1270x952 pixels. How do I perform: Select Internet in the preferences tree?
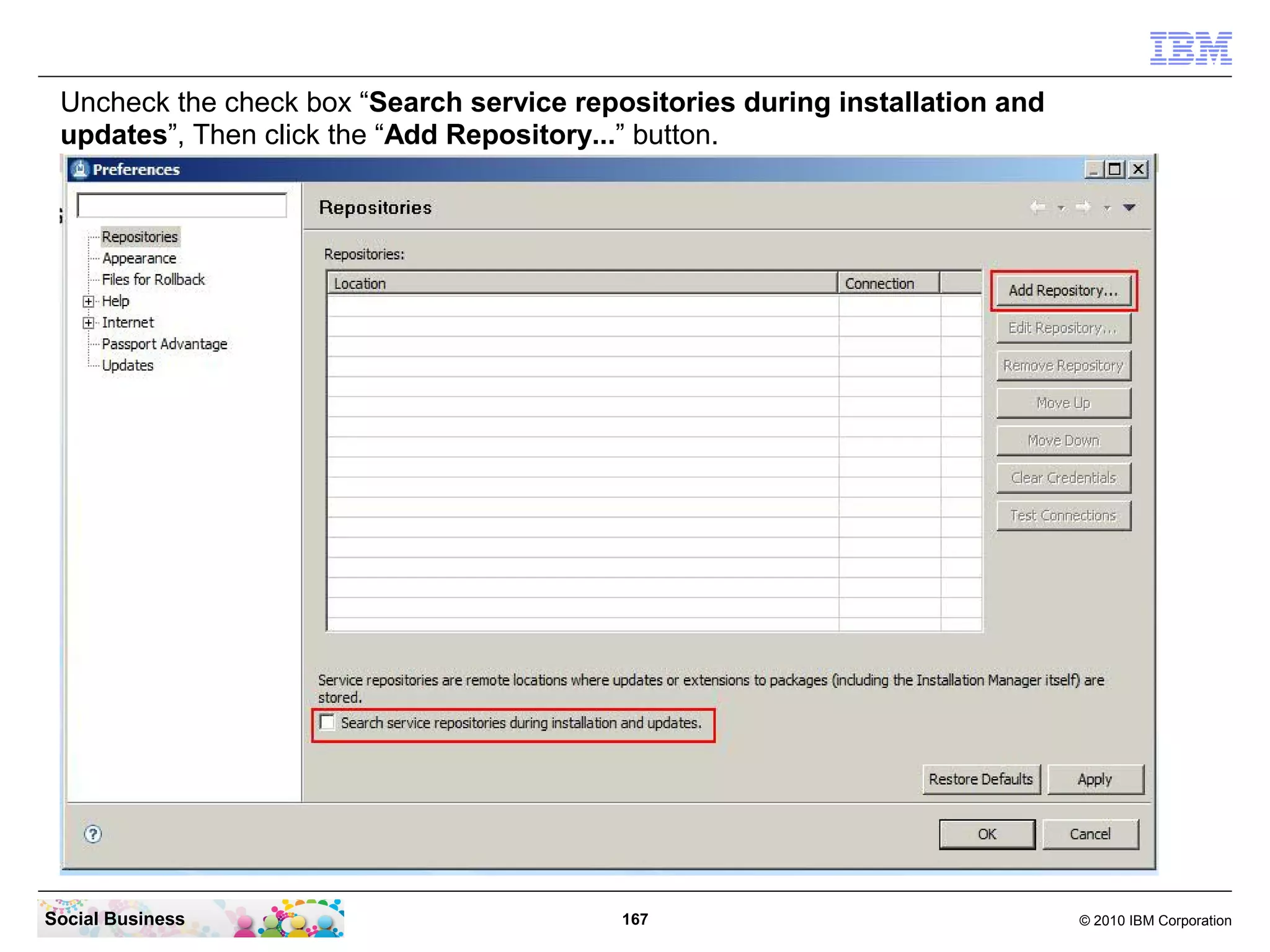point(128,322)
